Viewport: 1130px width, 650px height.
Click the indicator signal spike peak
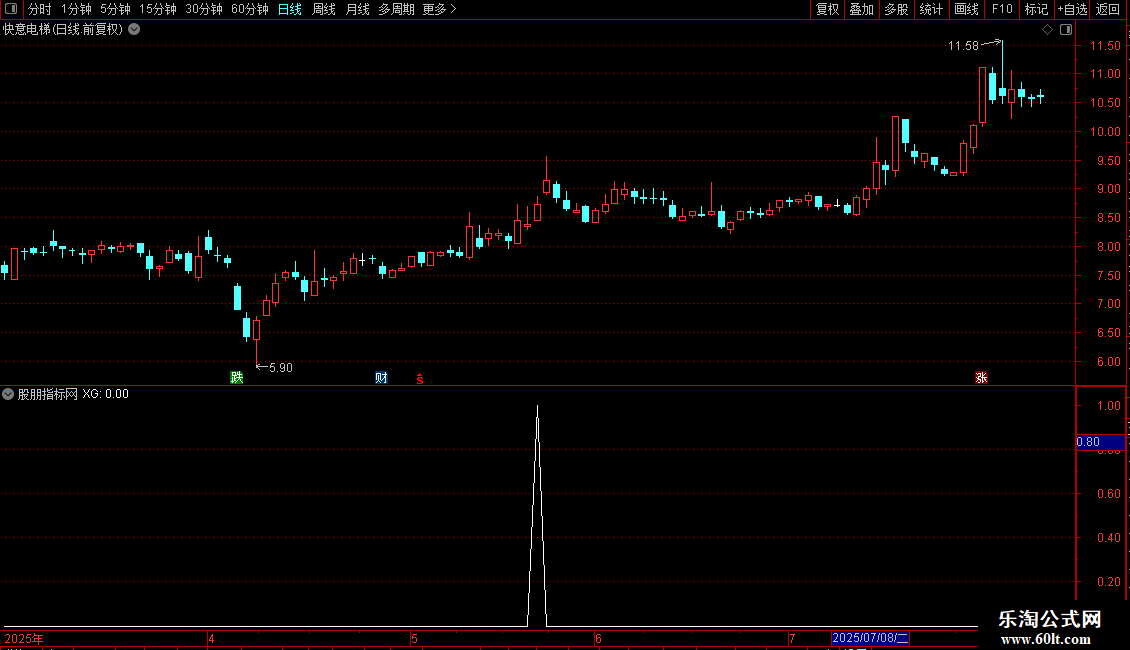pos(538,407)
